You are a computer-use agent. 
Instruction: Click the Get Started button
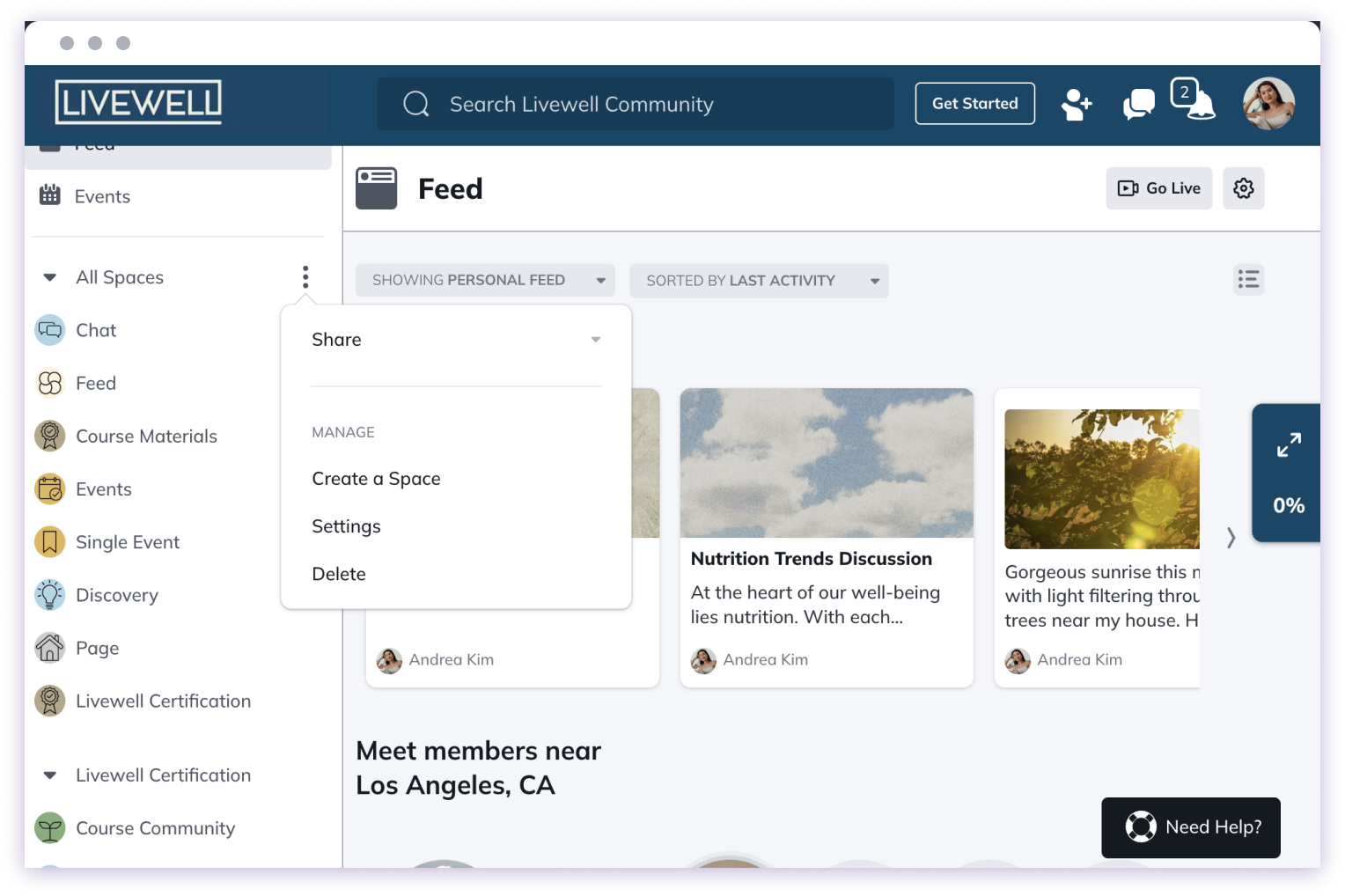(x=974, y=103)
